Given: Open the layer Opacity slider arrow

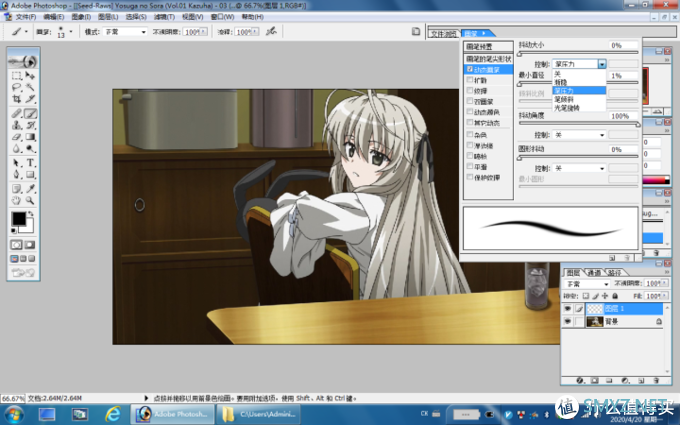Looking at the screenshot, I should pos(665,283).
